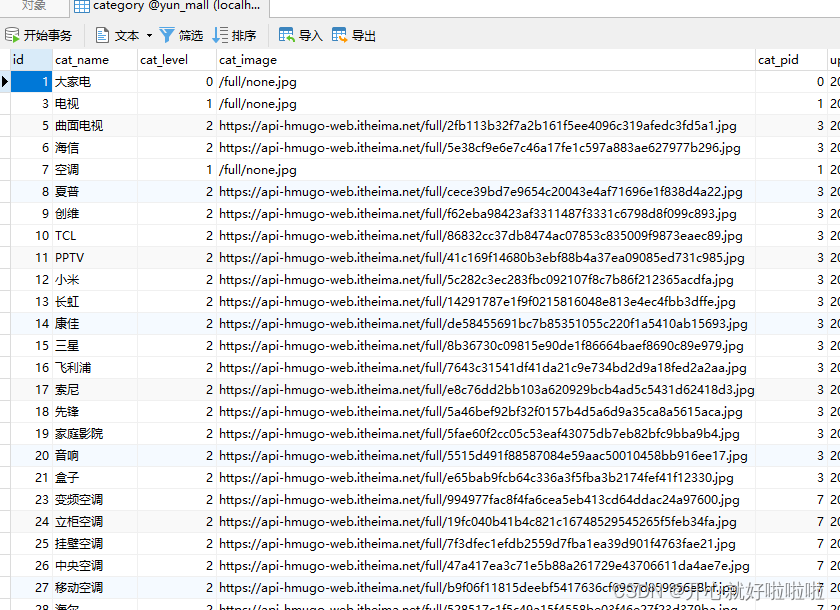Select the highlighted id cell 1
Image resolution: width=840 pixels, height=610 pixels.
pos(31,81)
